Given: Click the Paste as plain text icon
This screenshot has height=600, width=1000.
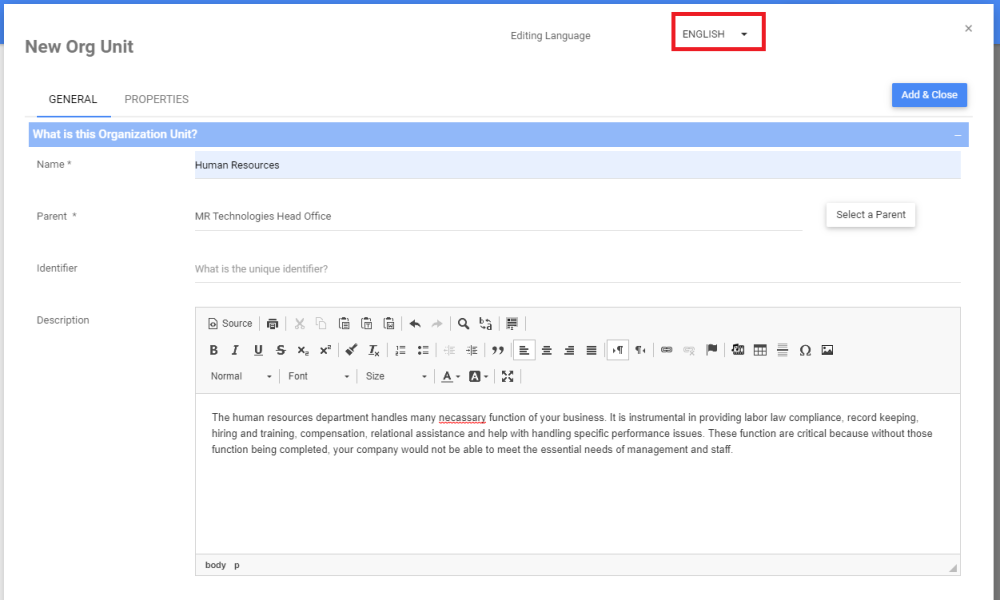Looking at the screenshot, I should [x=366, y=323].
